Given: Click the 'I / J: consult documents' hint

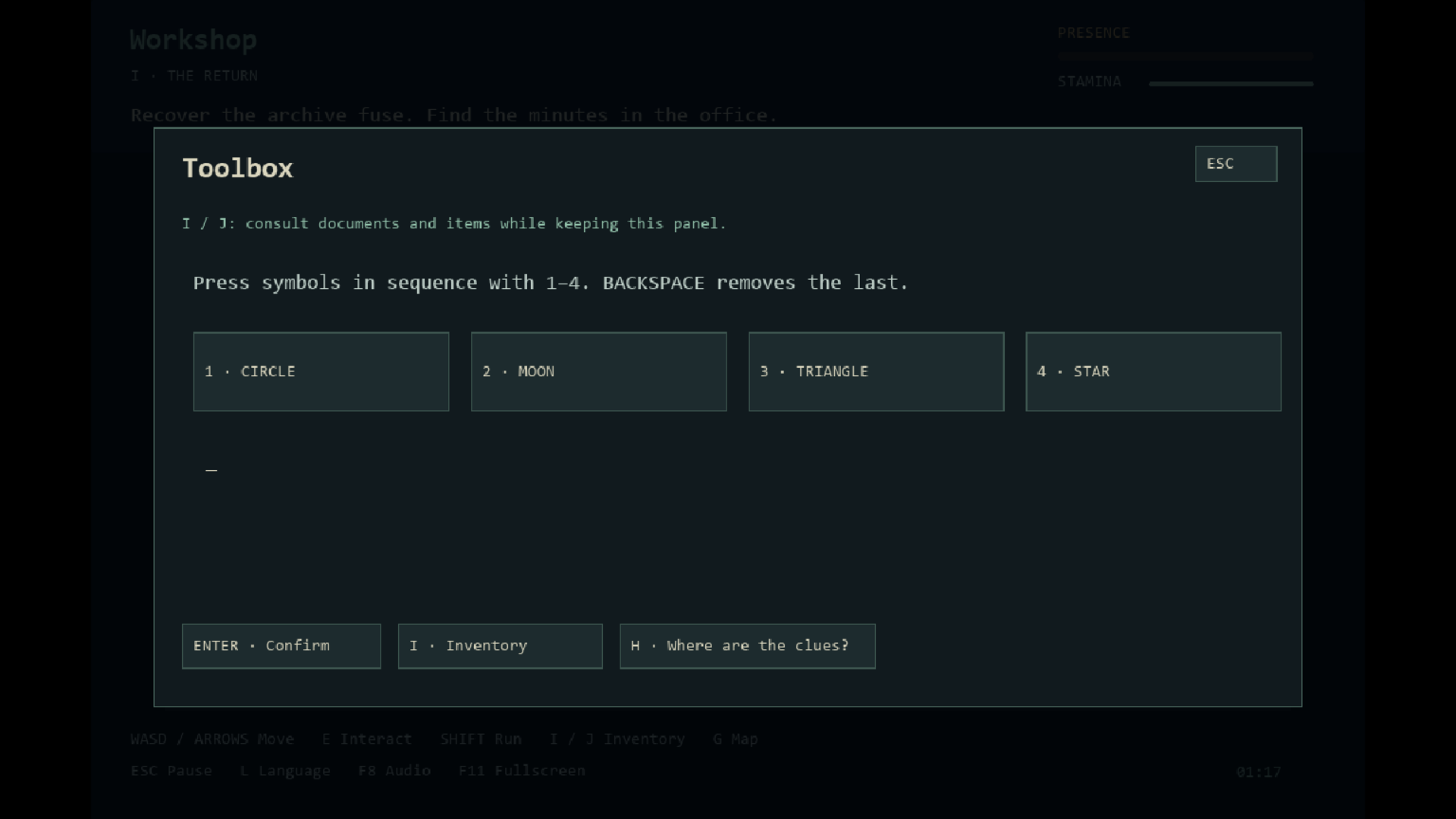Looking at the screenshot, I should click(x=454, y=224).
